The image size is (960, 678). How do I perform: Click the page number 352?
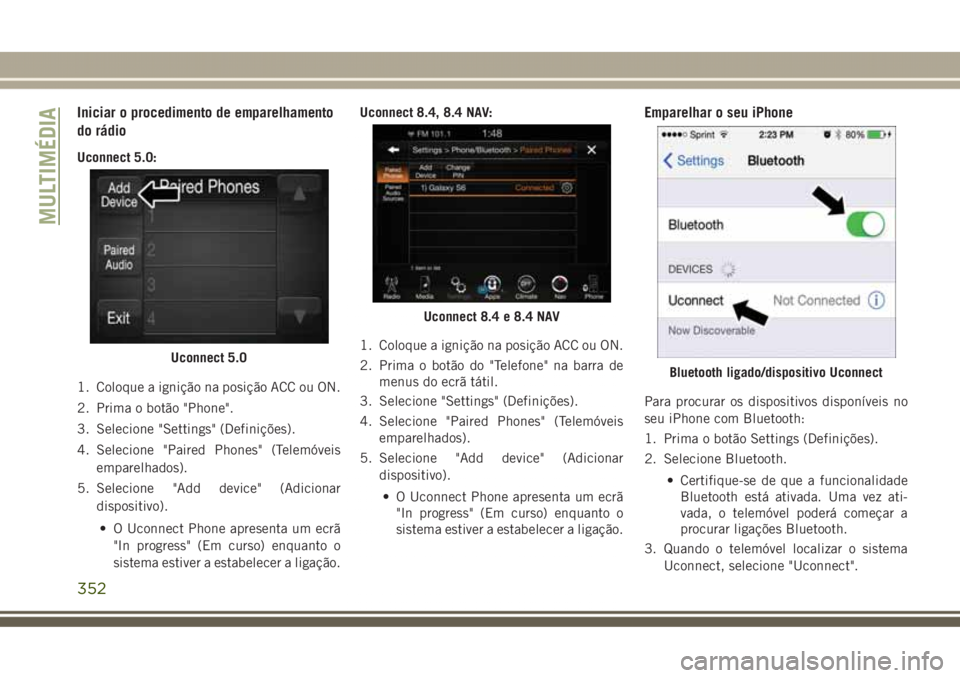coord(92,589)
